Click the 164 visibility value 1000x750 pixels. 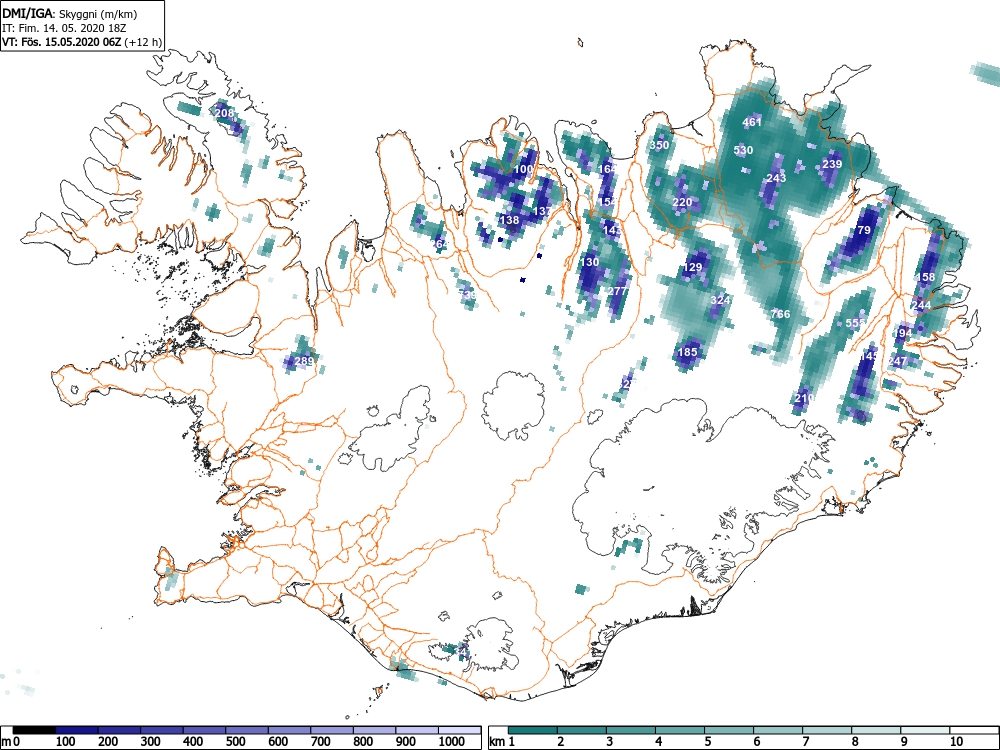[608, 169]
